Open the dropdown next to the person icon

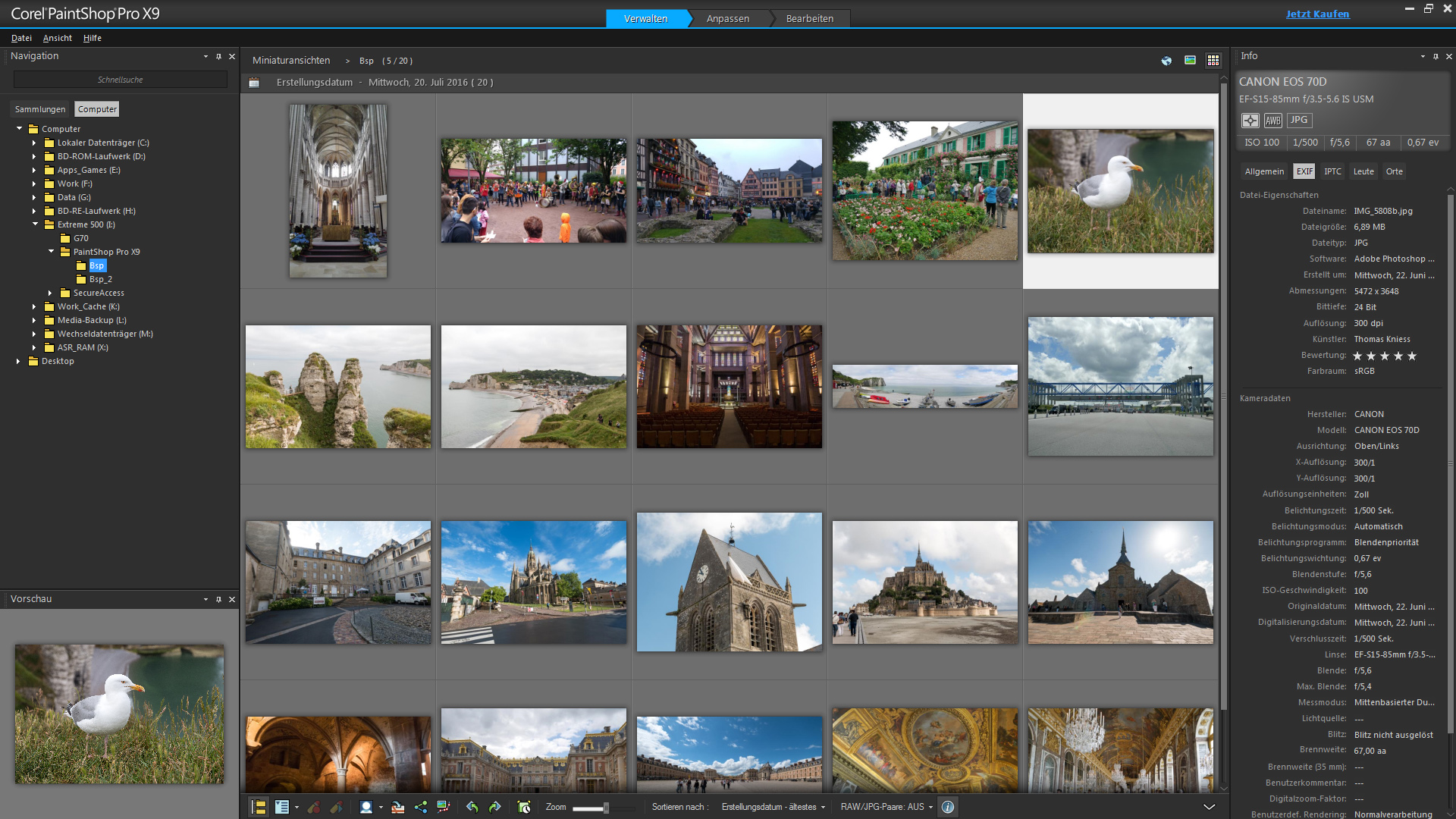click(x=381, y=807)
